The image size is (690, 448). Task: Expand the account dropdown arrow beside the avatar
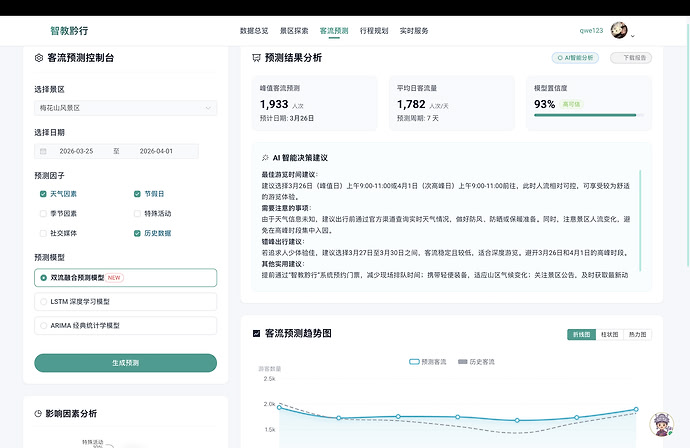tap(633, 36)
